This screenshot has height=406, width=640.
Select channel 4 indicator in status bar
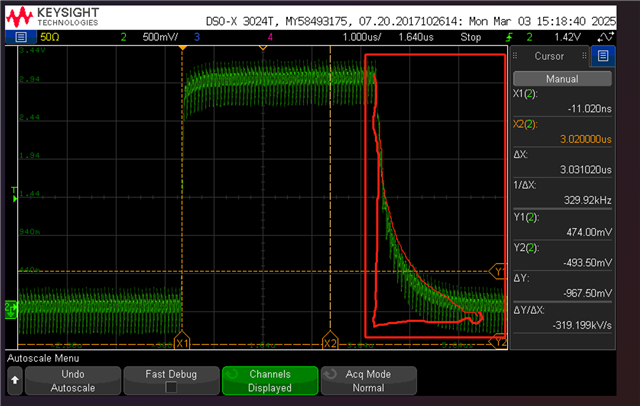pyautogui.click(x=270, y=37)
